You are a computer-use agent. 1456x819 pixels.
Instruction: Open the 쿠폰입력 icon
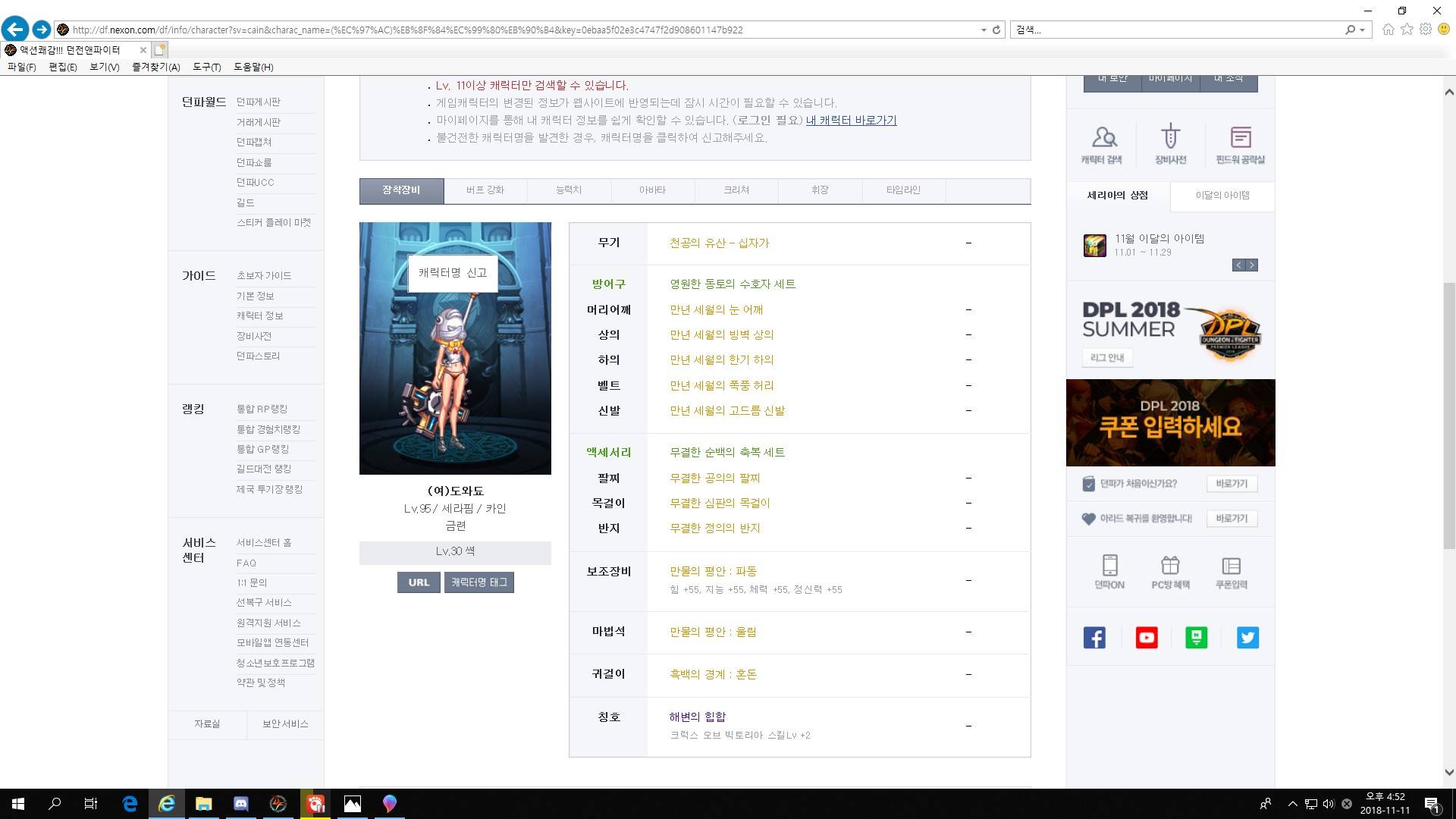coord(1231,572)
